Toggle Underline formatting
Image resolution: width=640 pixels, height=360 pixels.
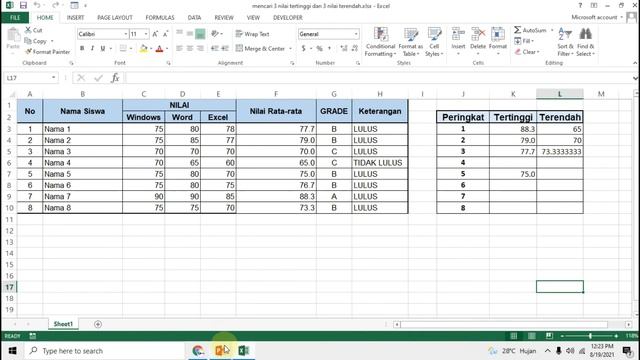pyautogui.click(x=102, y=49)
